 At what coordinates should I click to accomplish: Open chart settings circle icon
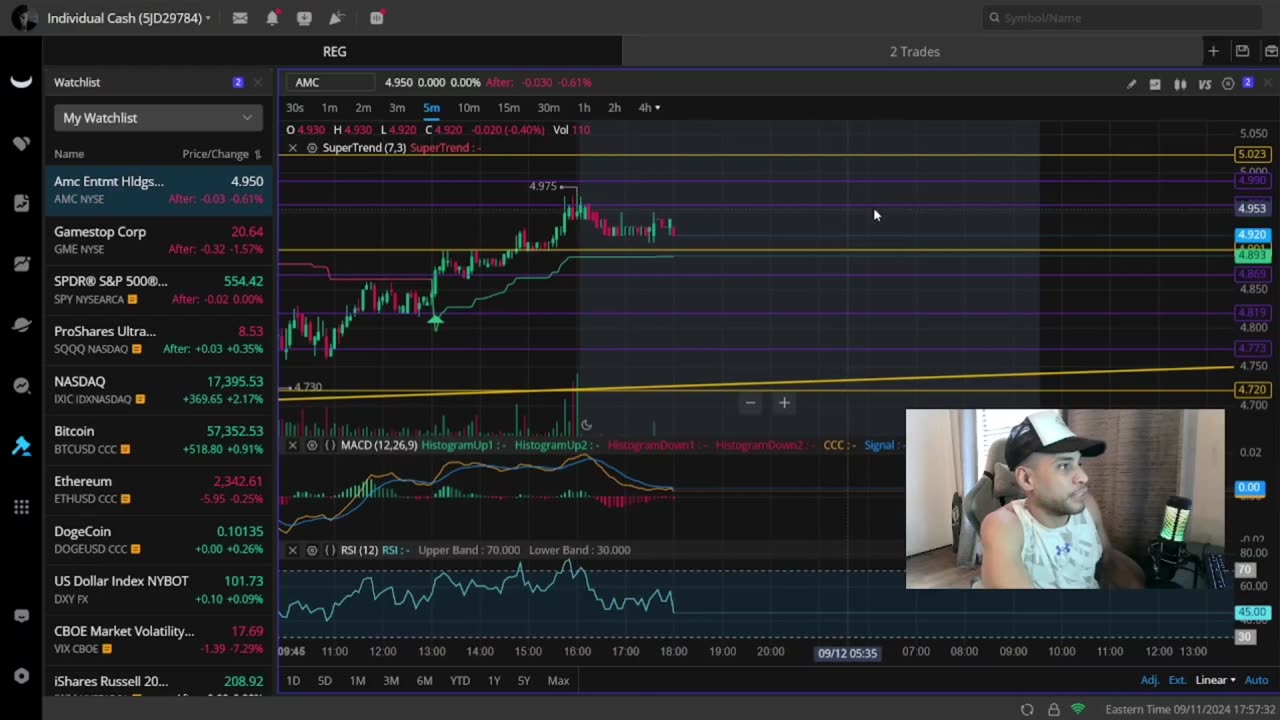point(1228,84)
